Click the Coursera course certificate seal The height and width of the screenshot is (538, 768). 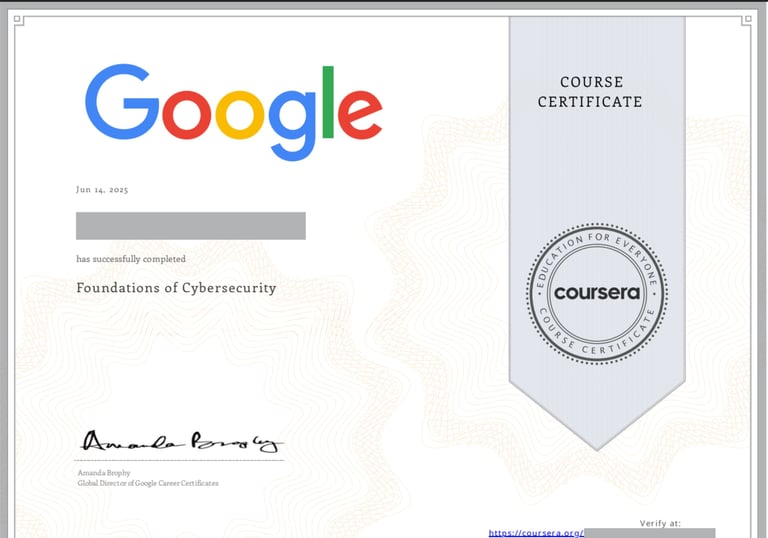pos(597,293)
